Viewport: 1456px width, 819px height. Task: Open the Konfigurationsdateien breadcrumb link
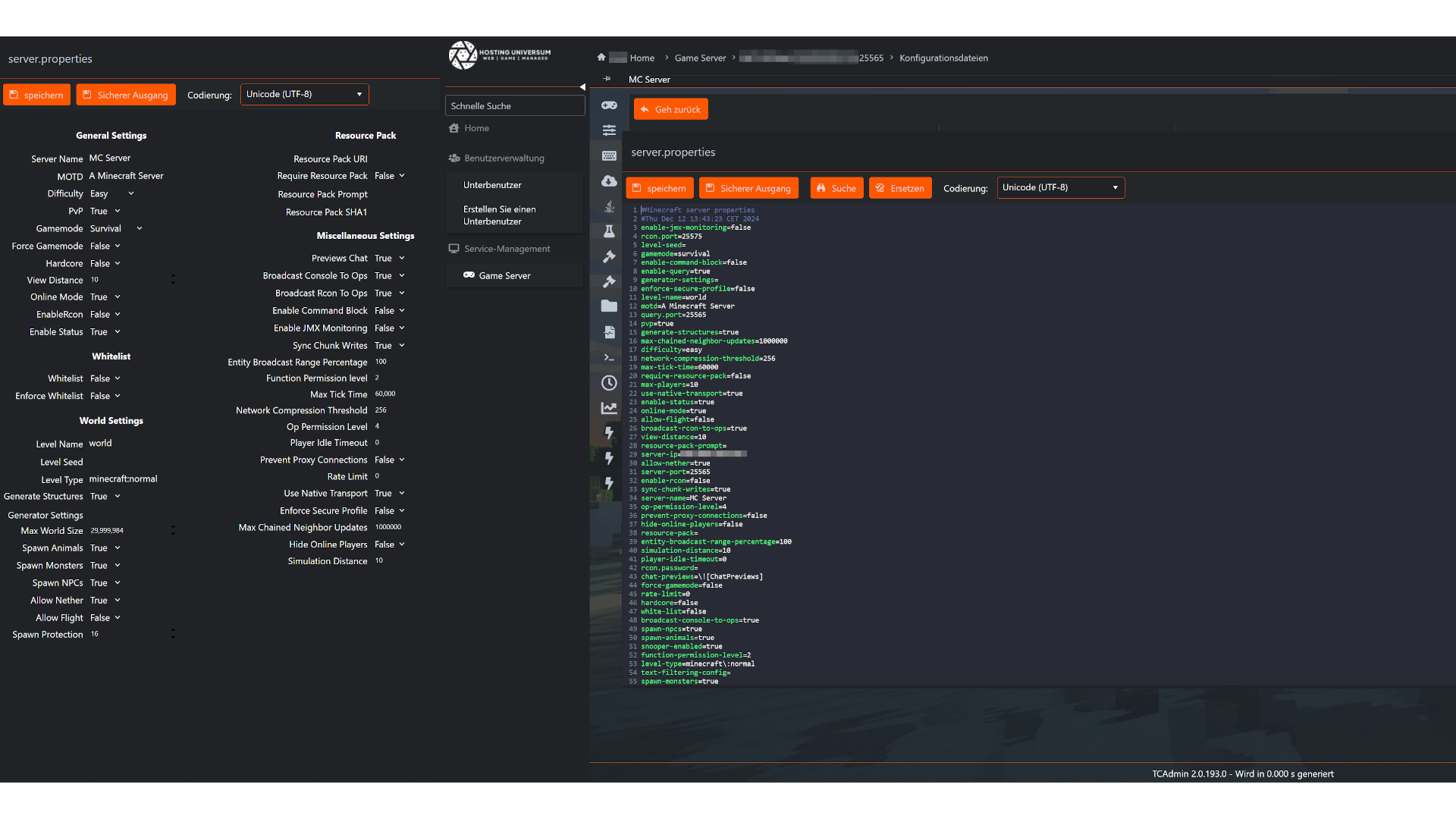pos(943,58)
